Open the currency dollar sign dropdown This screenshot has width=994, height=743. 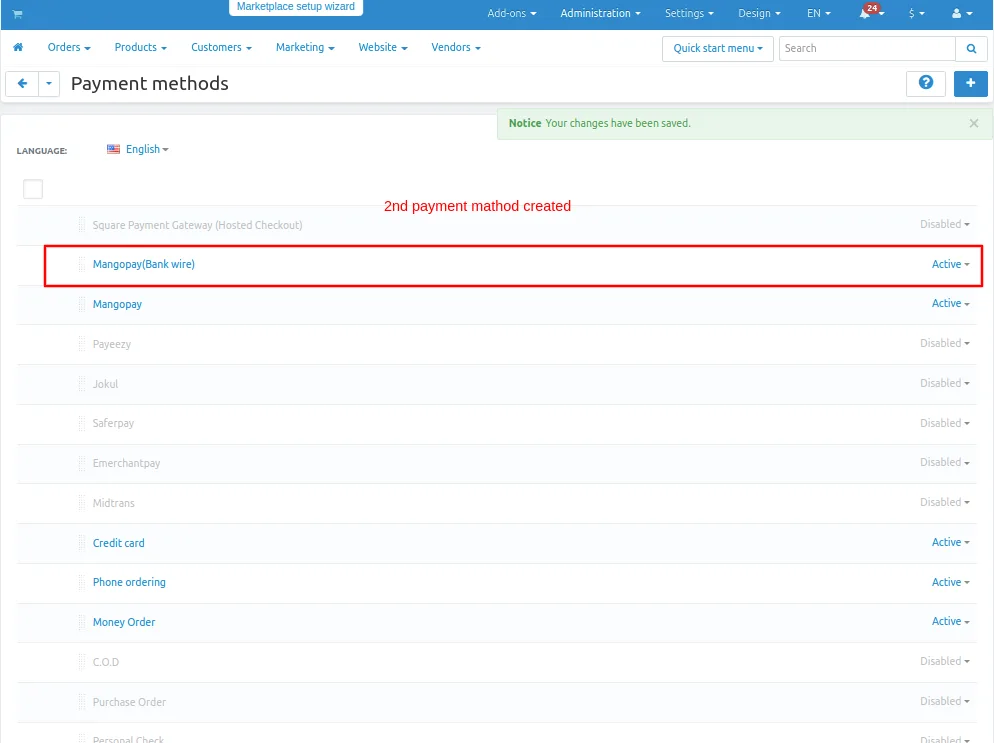[917, 13]
